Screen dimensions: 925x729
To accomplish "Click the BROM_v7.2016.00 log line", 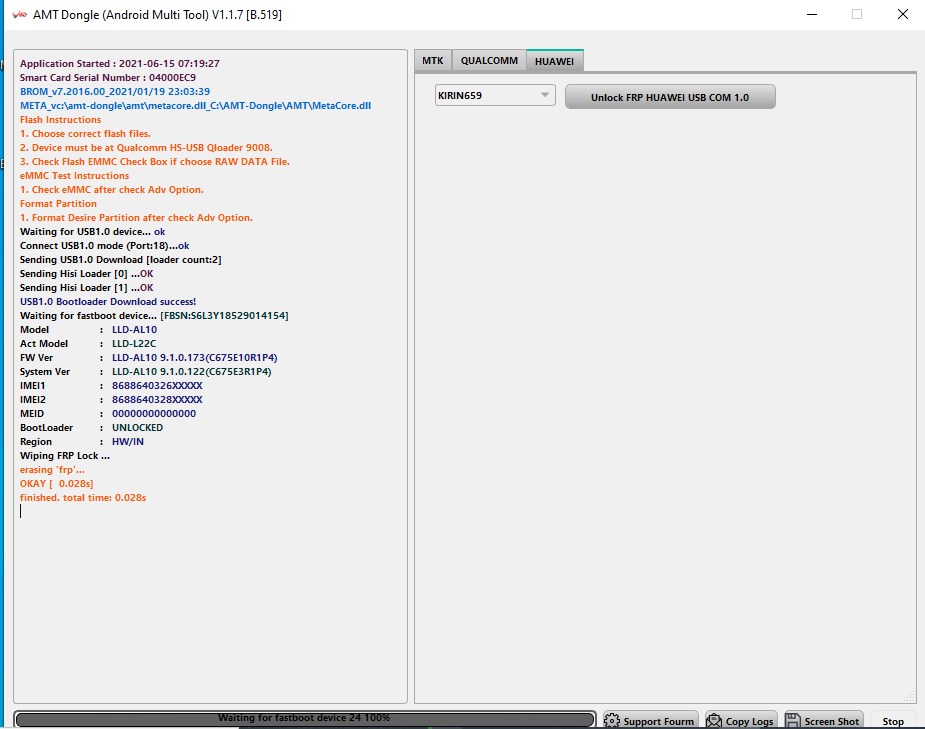I will point(115,91).
